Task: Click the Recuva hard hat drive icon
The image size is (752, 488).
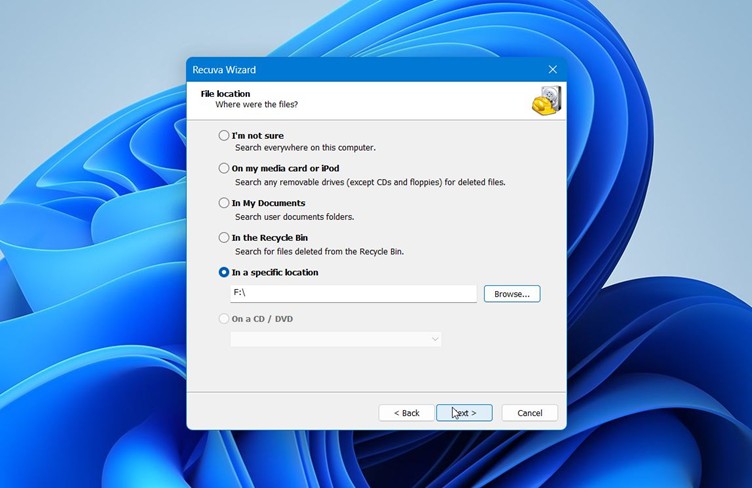Action: point(546,101)
